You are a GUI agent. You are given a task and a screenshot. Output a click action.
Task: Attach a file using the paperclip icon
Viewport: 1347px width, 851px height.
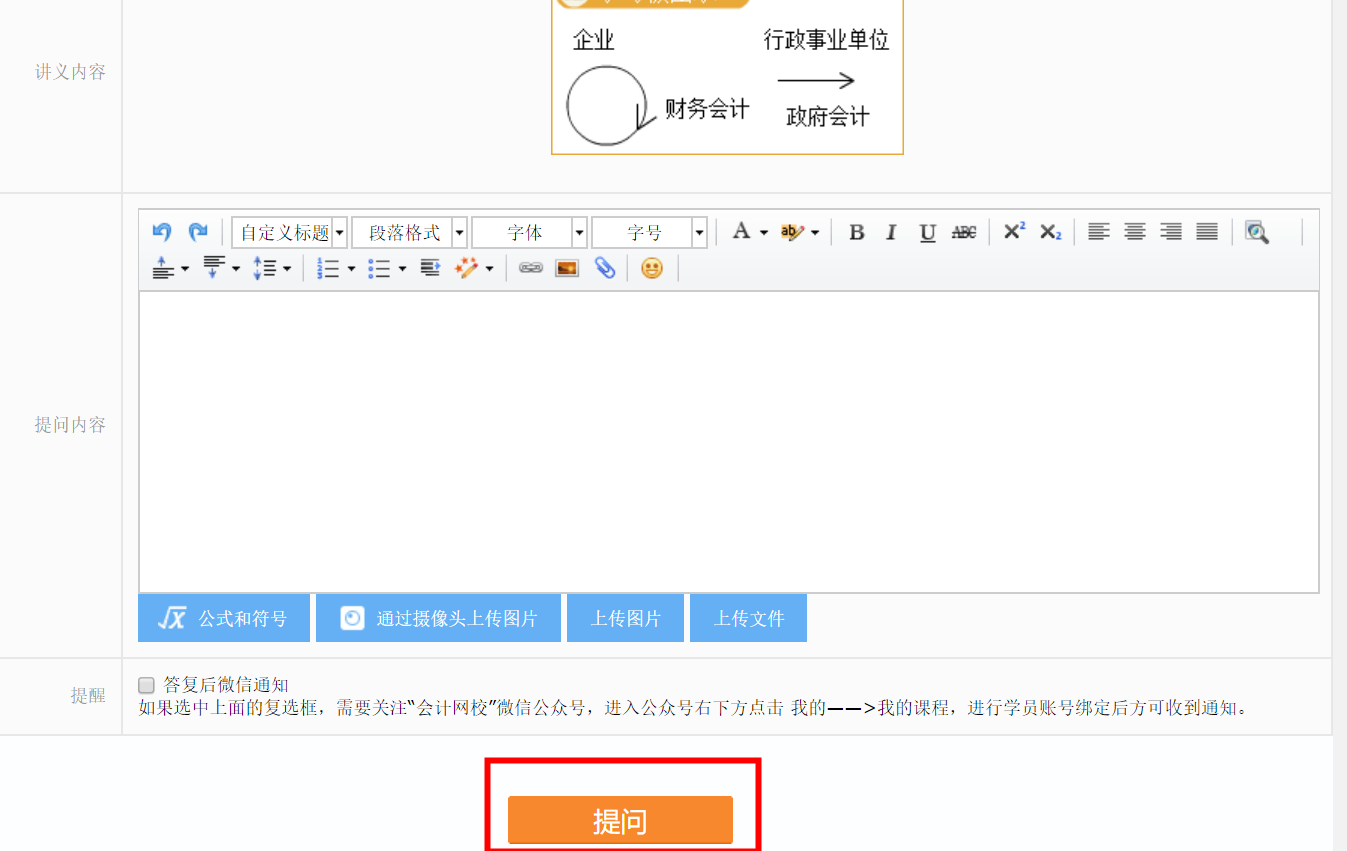[x=605, y=268]
